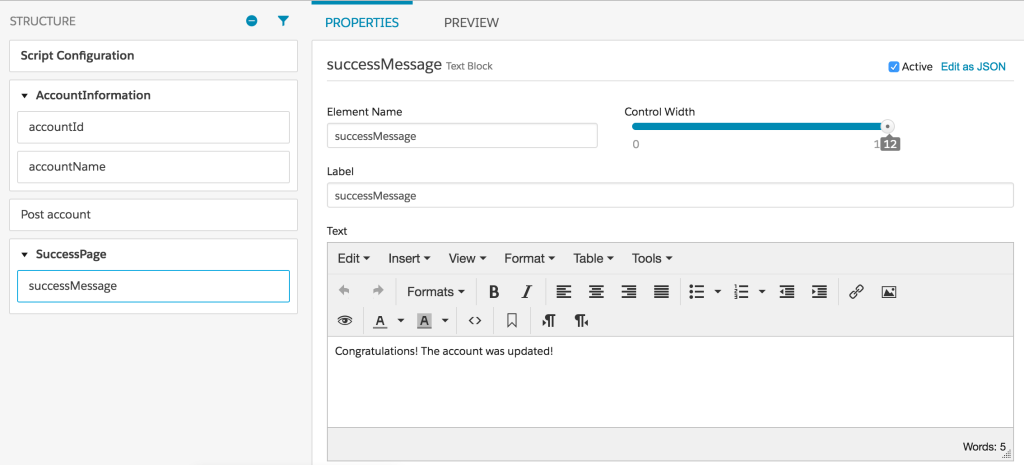
Task: Click the Element Name input field
Action: coord(462,136)
